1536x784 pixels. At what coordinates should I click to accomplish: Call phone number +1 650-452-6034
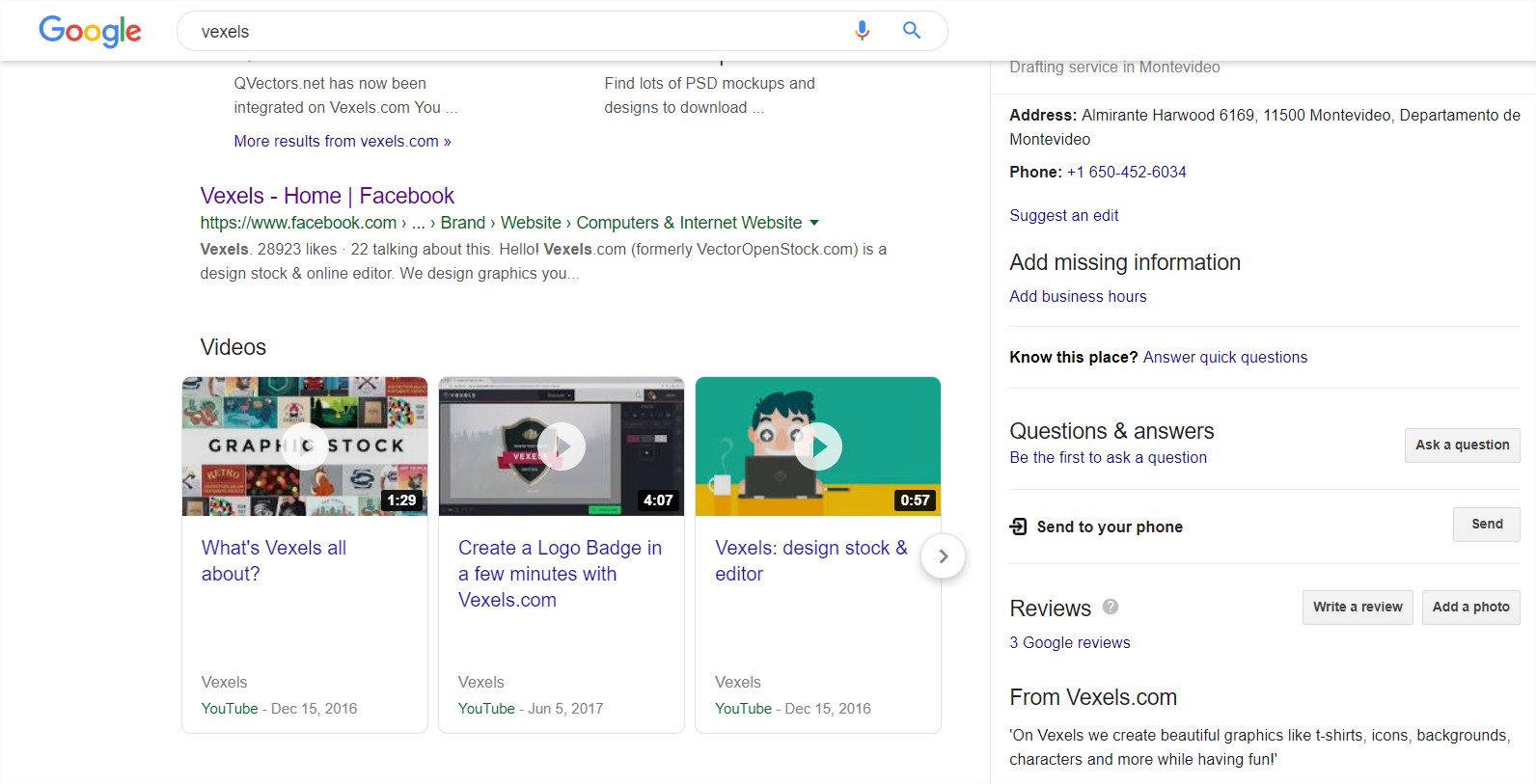pos(1126,172)
